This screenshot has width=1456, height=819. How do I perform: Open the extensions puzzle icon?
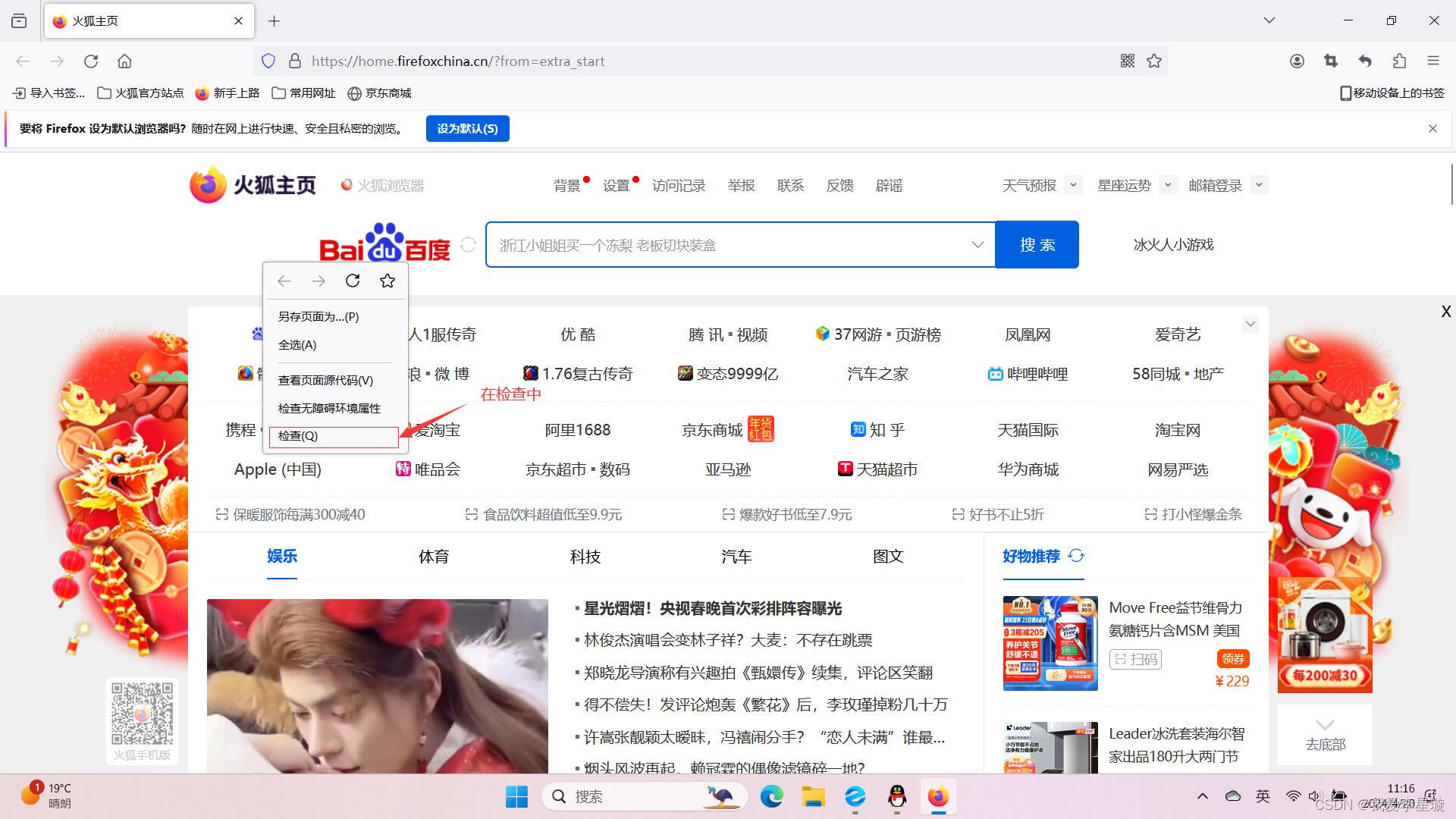(1399, 61)
